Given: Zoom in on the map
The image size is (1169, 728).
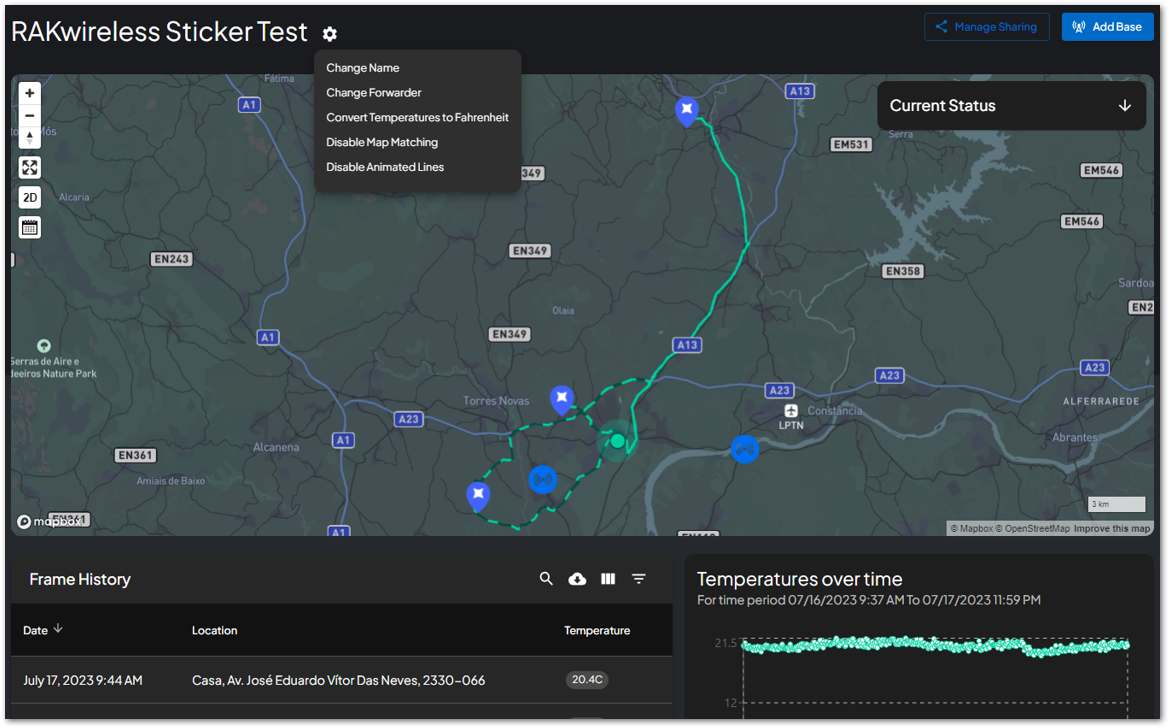Looking at the screenshot, I should [30, 93].
